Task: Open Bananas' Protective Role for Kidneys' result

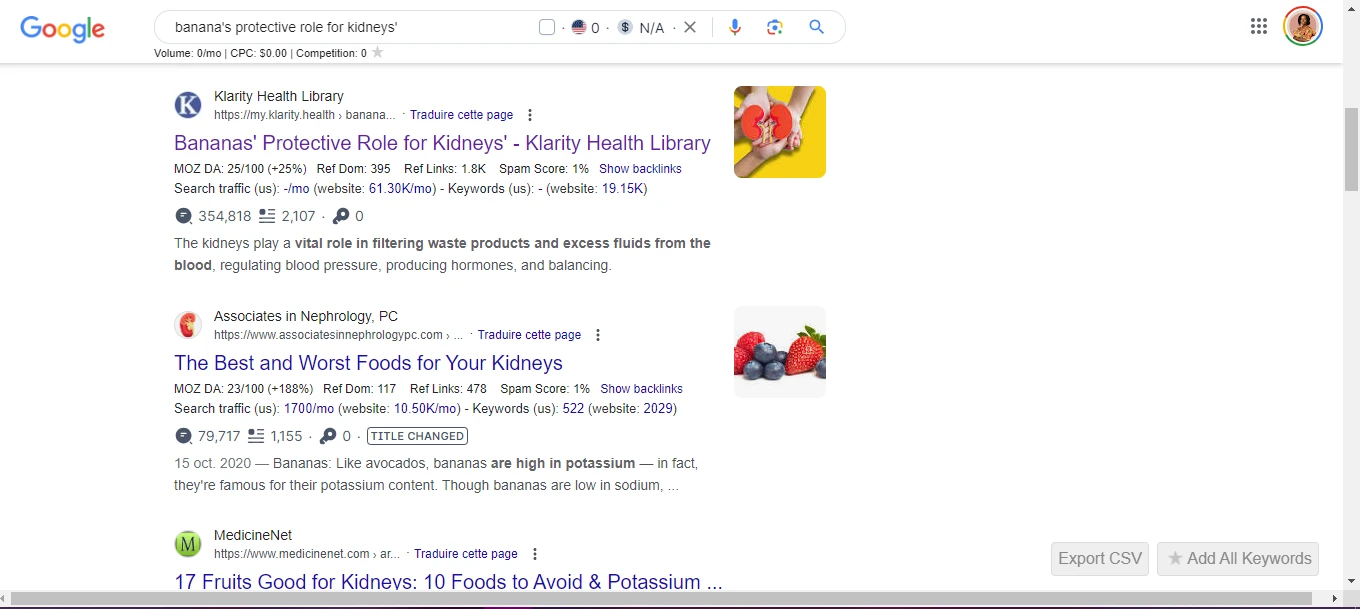Action: click(x=442, y=143)
